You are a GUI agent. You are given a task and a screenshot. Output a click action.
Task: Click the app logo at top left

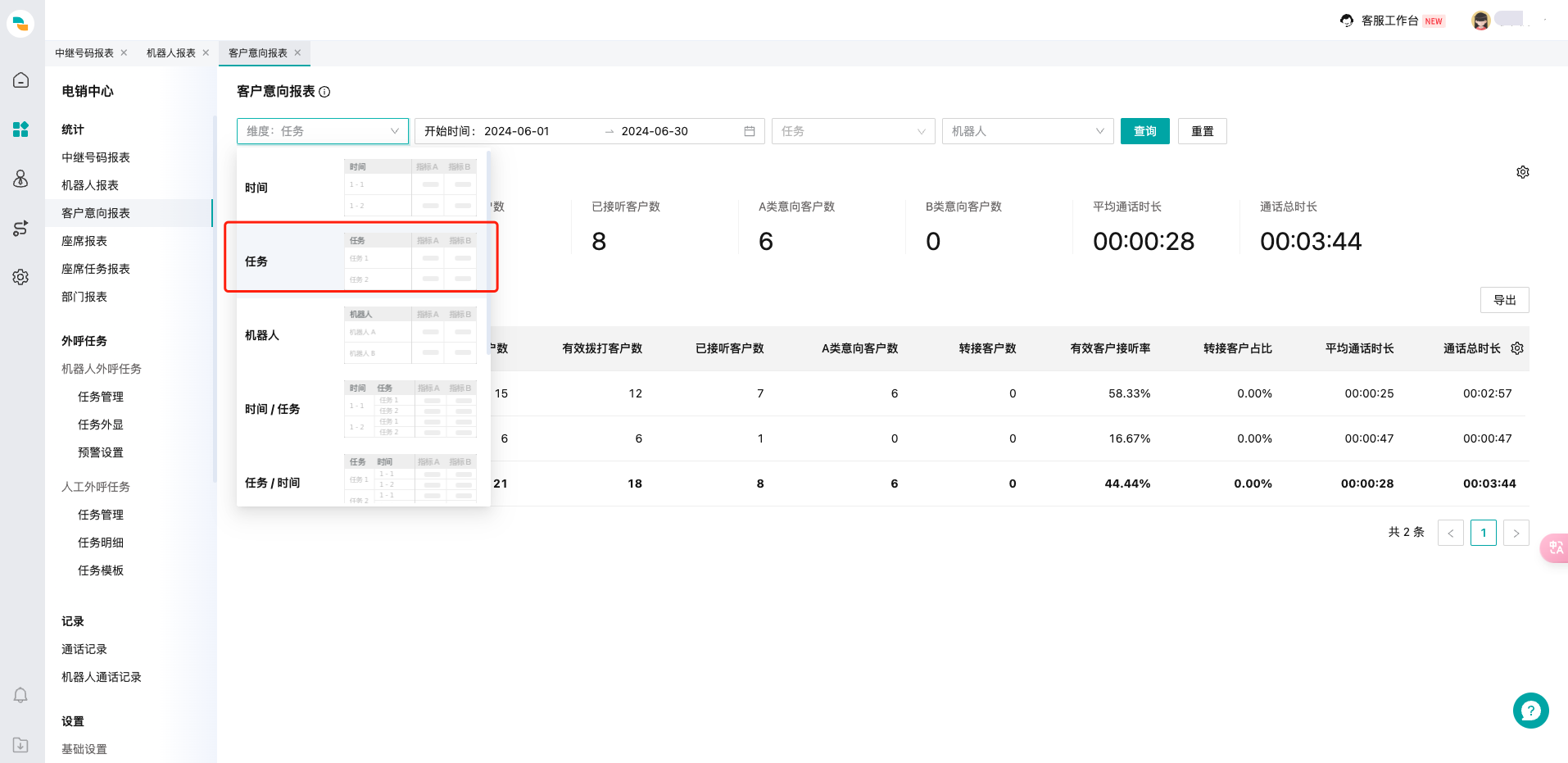click(x=20, y=23)
